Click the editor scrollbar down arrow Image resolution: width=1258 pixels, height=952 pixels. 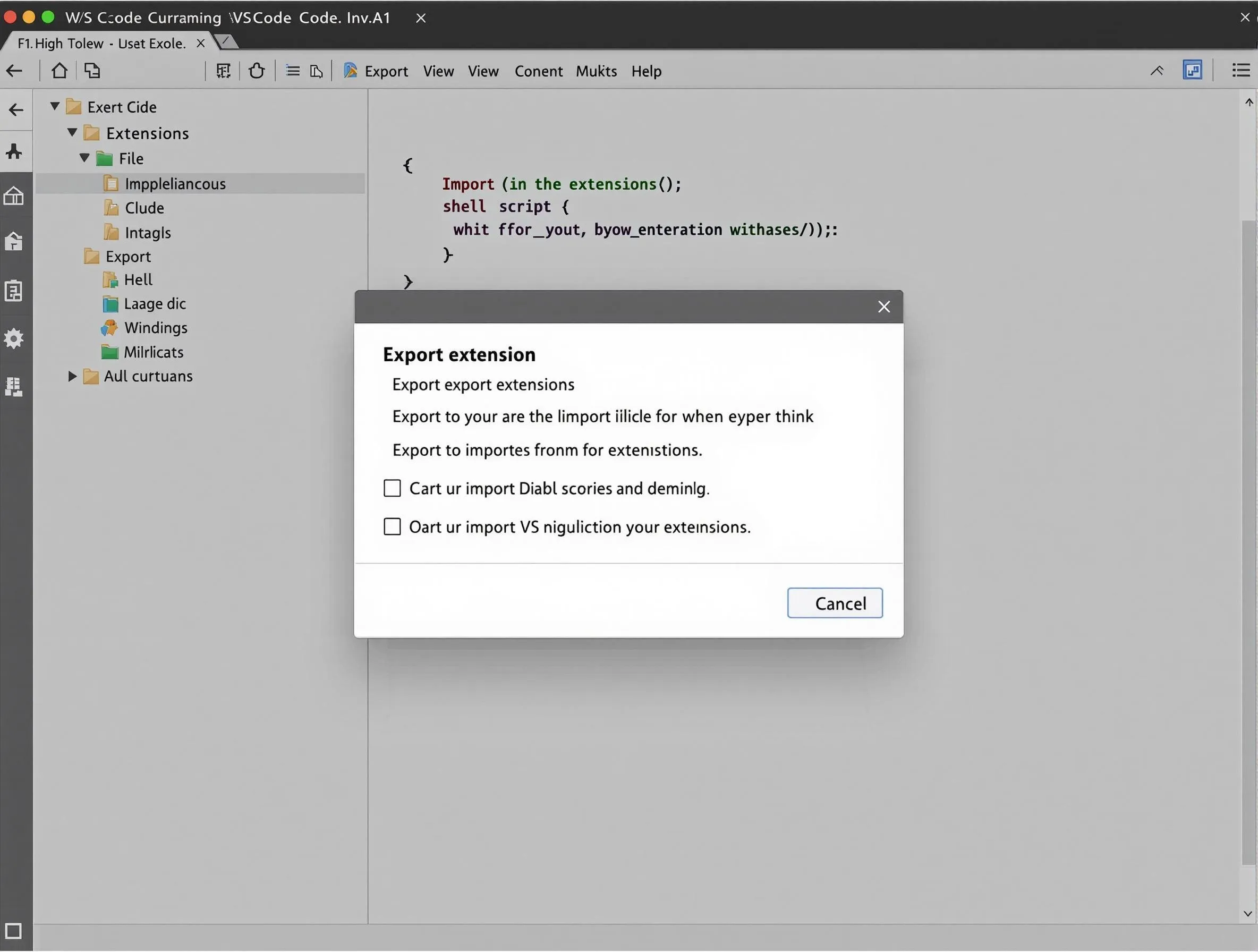1248,914
